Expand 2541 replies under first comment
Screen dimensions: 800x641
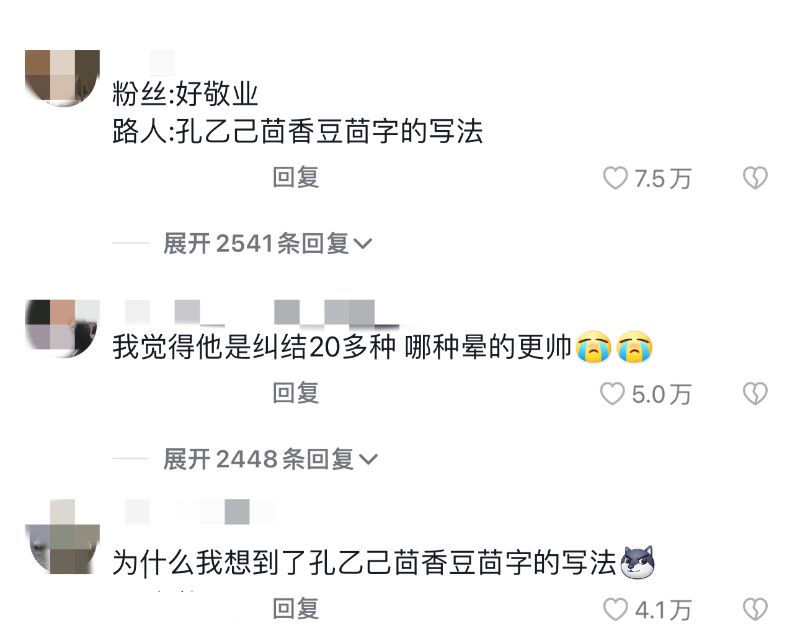pos(267,243)
